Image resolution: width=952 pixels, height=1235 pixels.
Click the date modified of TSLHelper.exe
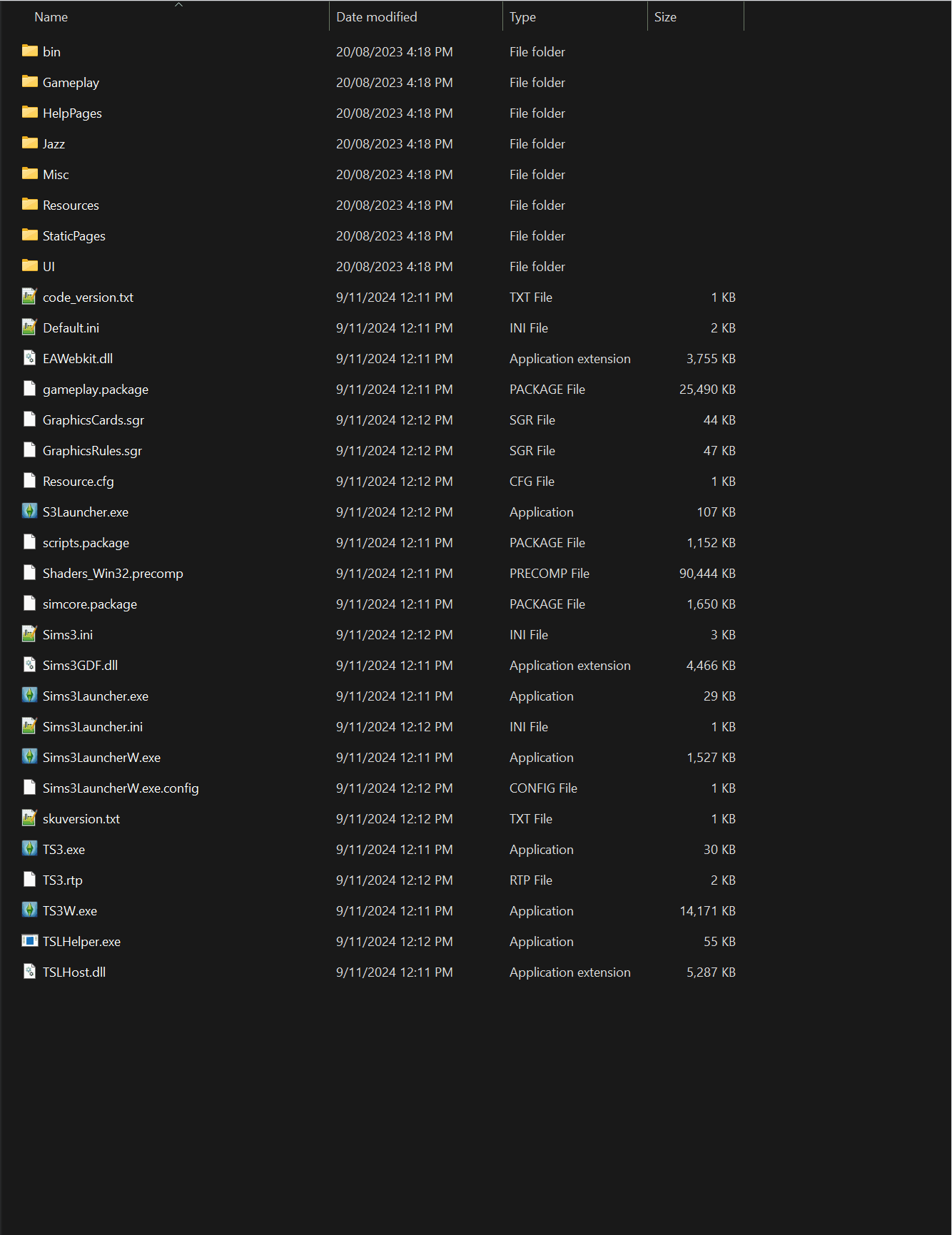395,942
